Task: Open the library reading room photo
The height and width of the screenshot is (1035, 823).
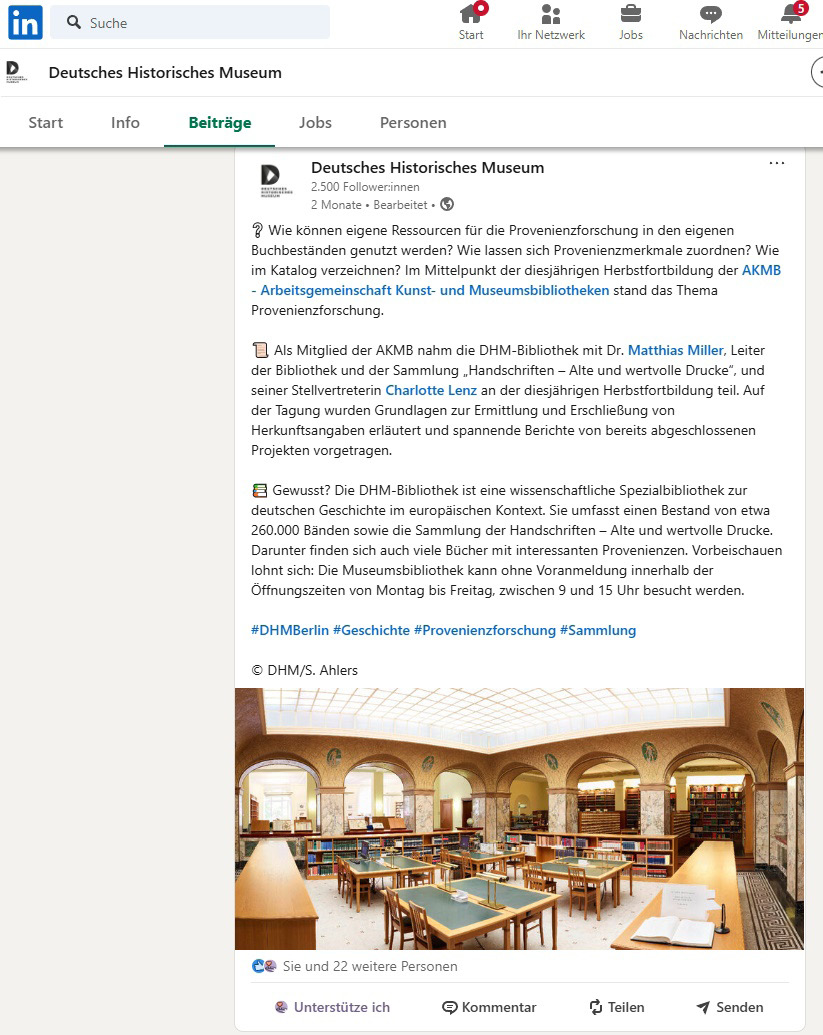Action: [519, 817]
